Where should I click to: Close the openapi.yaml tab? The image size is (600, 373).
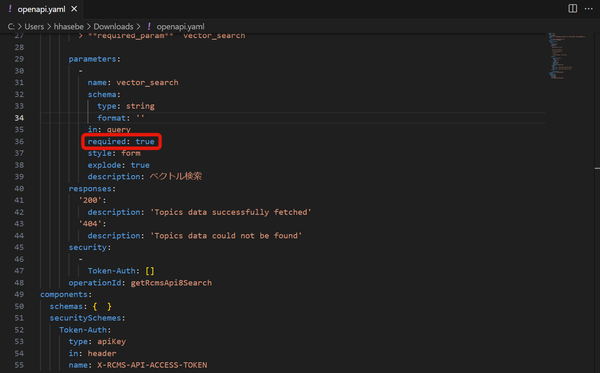point(74,9)
